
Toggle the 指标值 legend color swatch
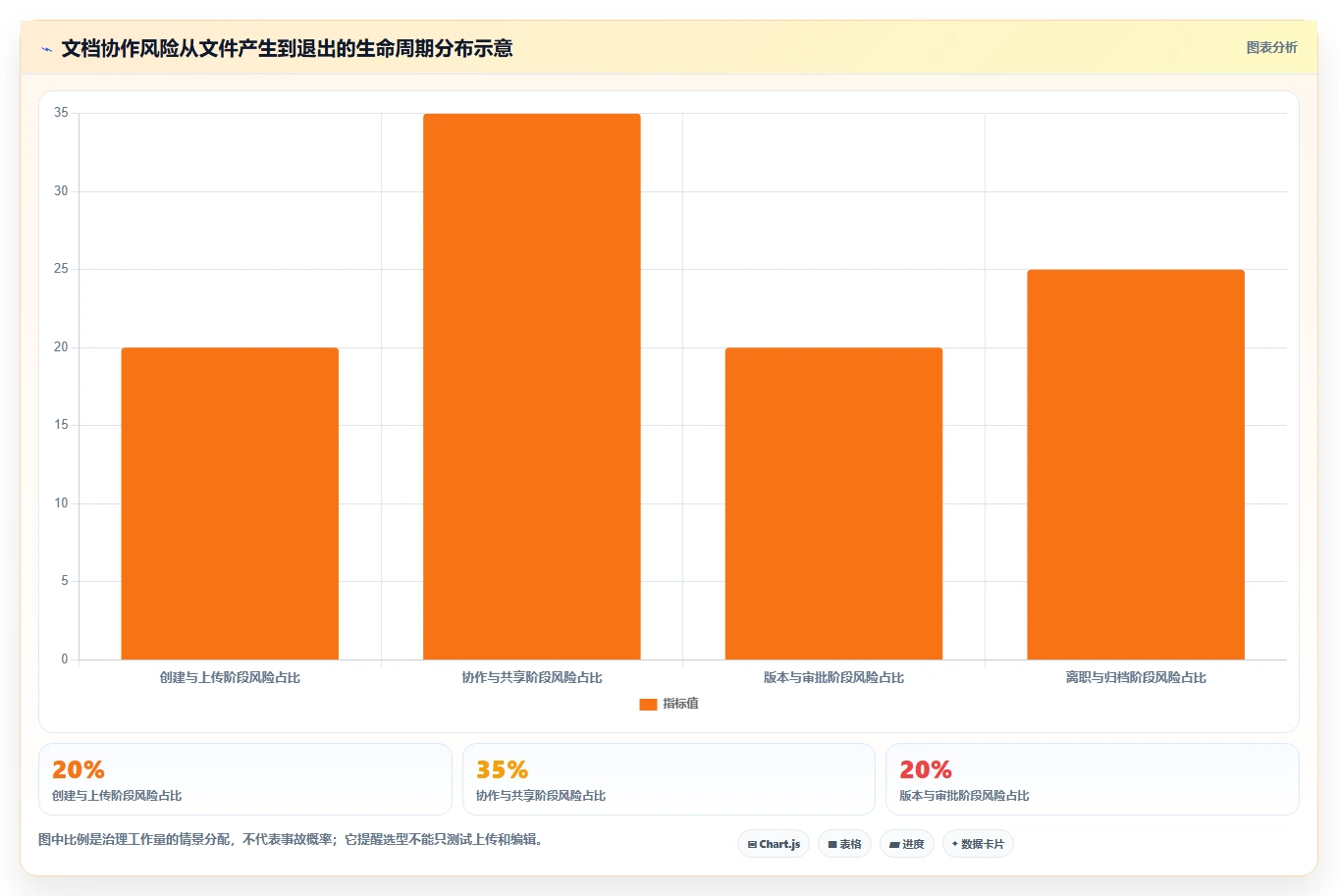pos(648,704)
